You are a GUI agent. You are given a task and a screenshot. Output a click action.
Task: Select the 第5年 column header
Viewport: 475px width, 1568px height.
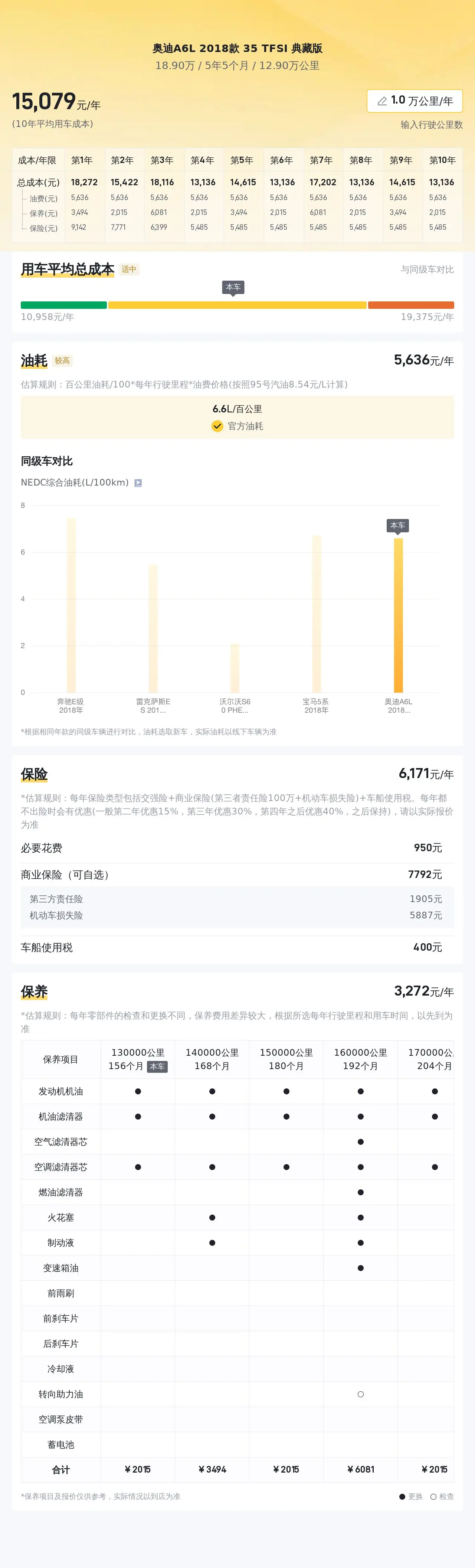click(242, 160)
